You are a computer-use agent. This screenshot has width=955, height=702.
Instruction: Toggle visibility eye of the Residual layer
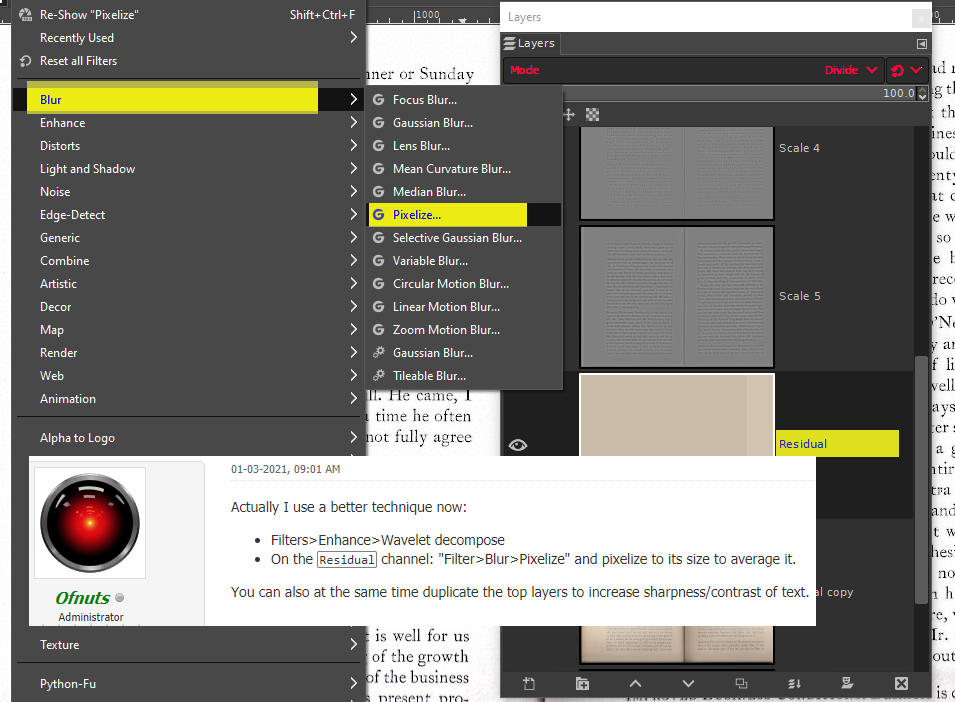(x=518, y=445)
